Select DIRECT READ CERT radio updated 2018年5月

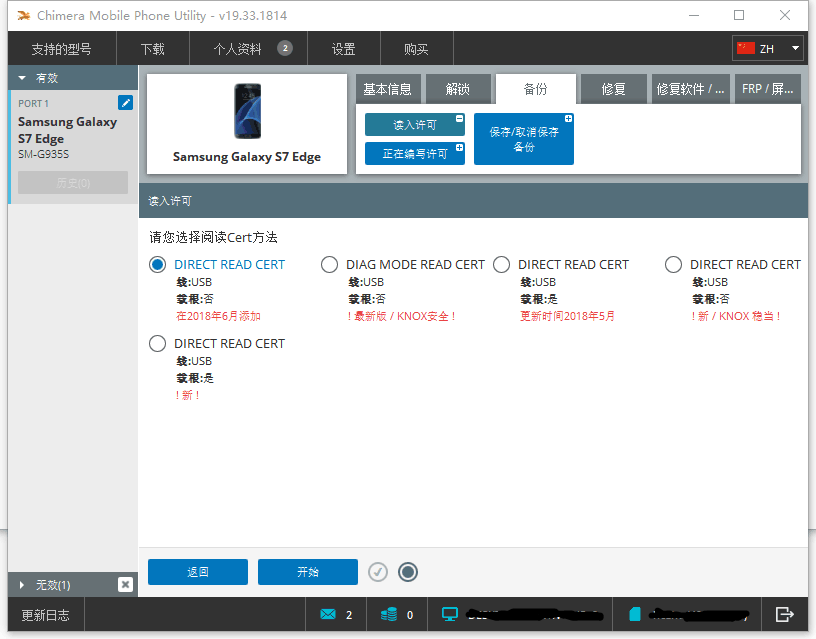(502, 264)
